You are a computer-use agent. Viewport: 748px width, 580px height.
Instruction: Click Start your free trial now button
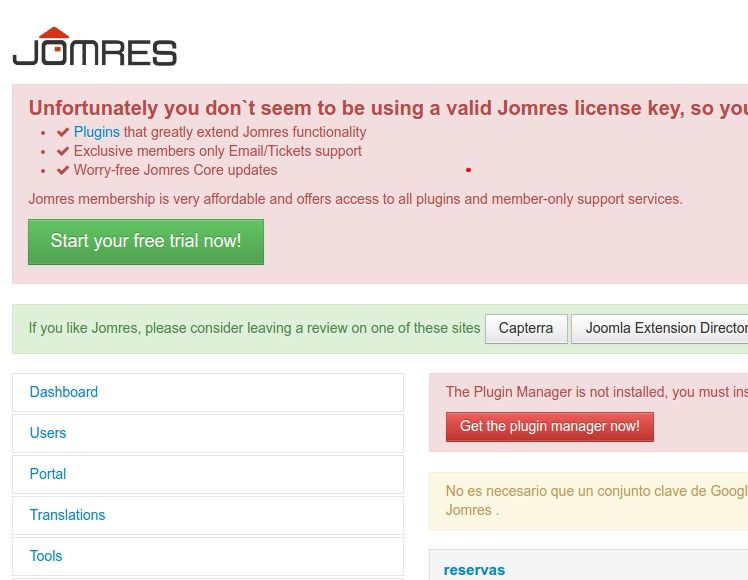coord(146,242)
